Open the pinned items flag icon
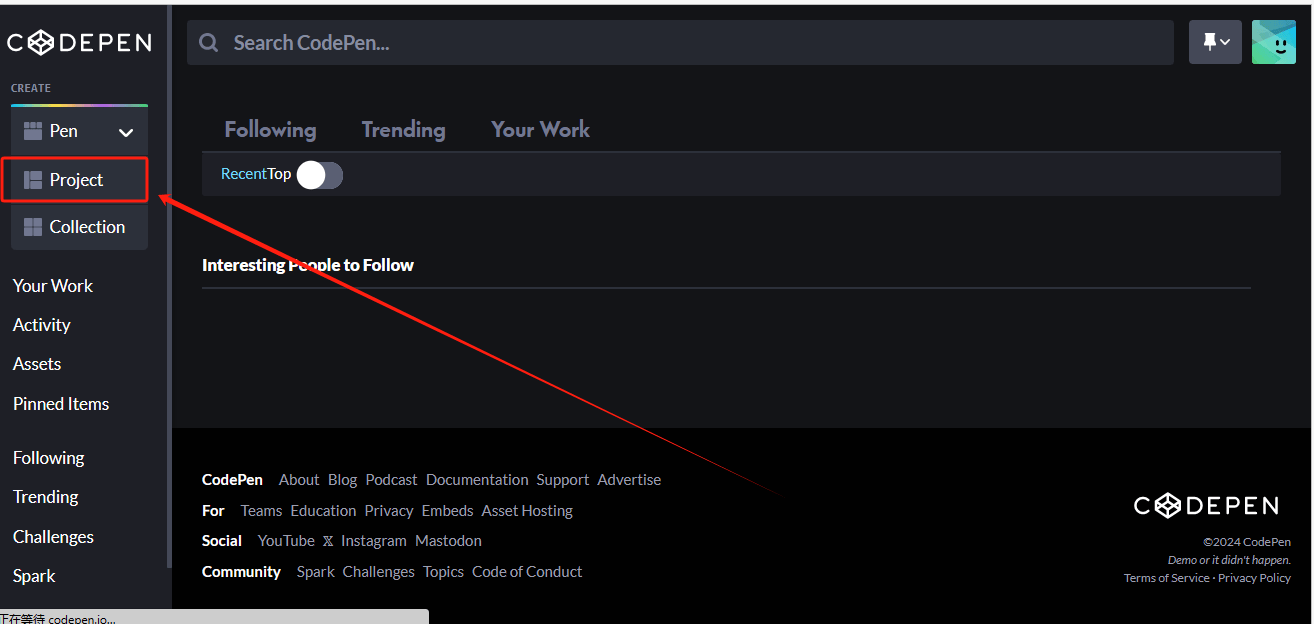 pos(1209,41)
